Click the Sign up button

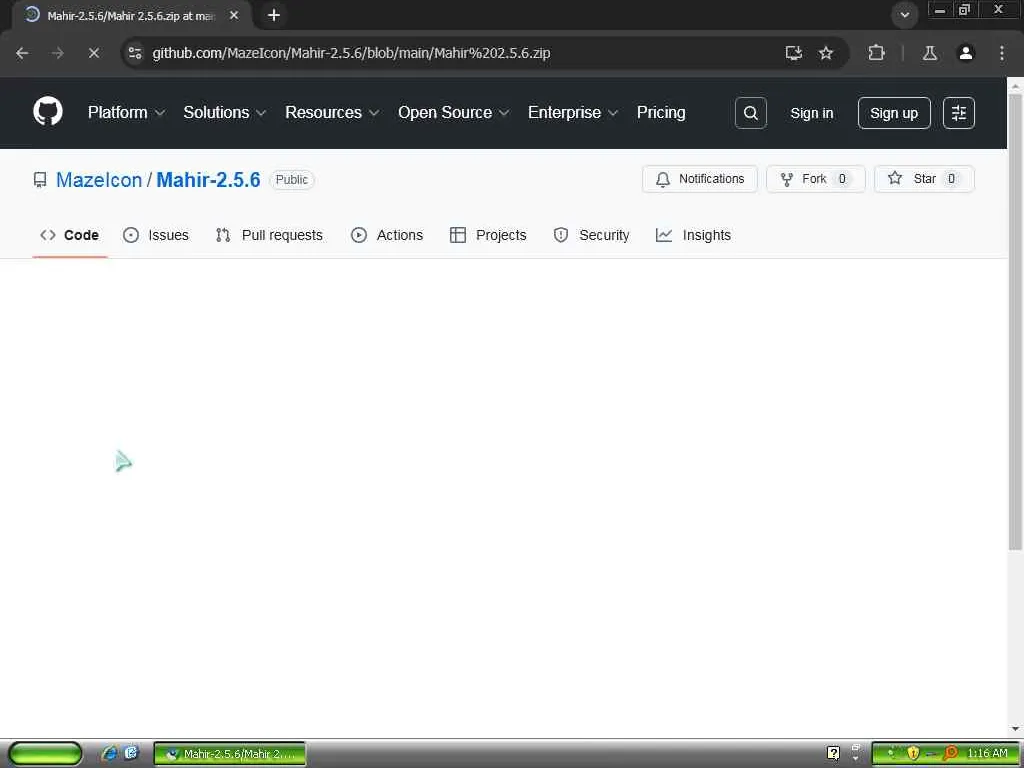894,113
